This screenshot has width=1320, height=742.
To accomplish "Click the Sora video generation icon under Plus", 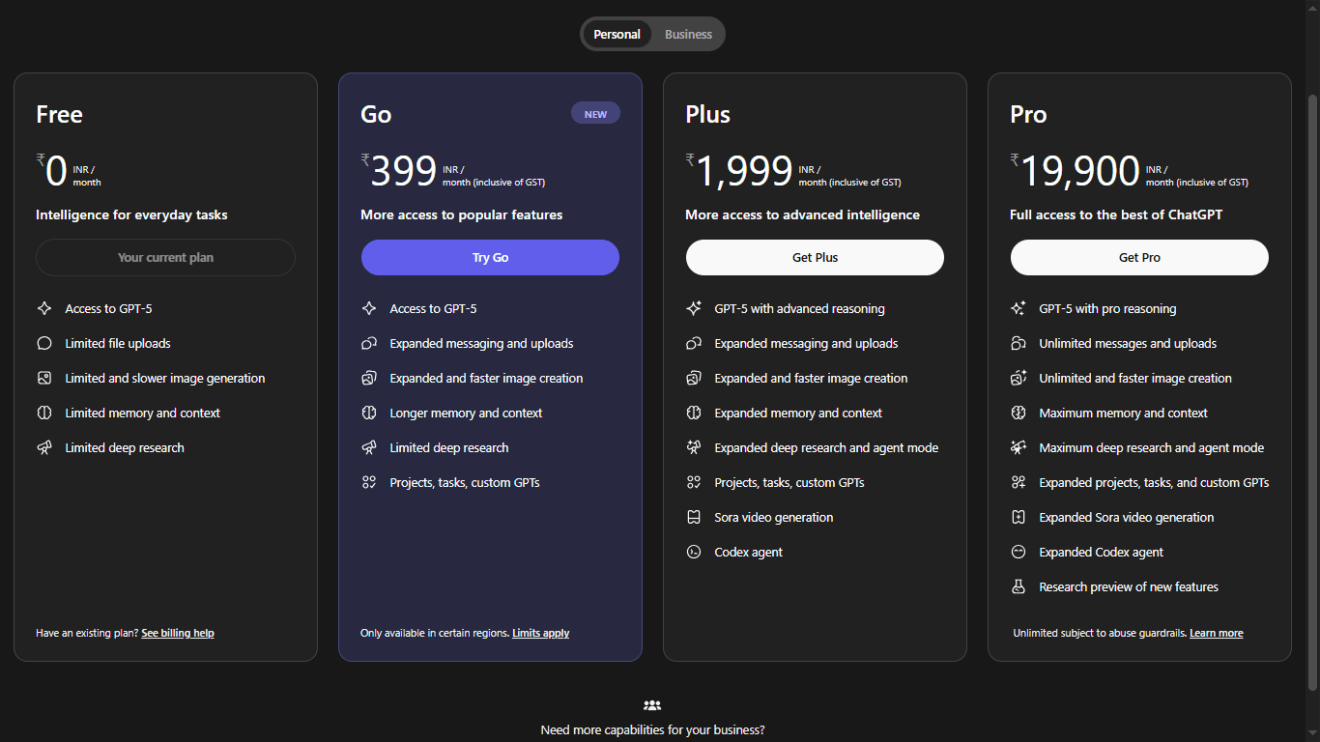I will (x=694, y=517).
